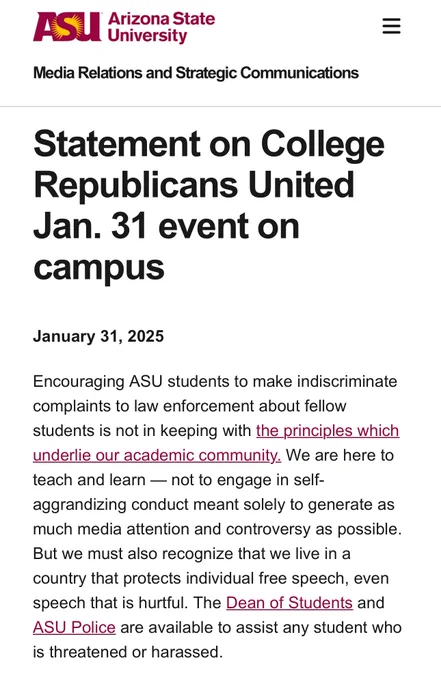Visit the Dean of Students link
This screenshot has height=680, width=441.
(289, 603)
